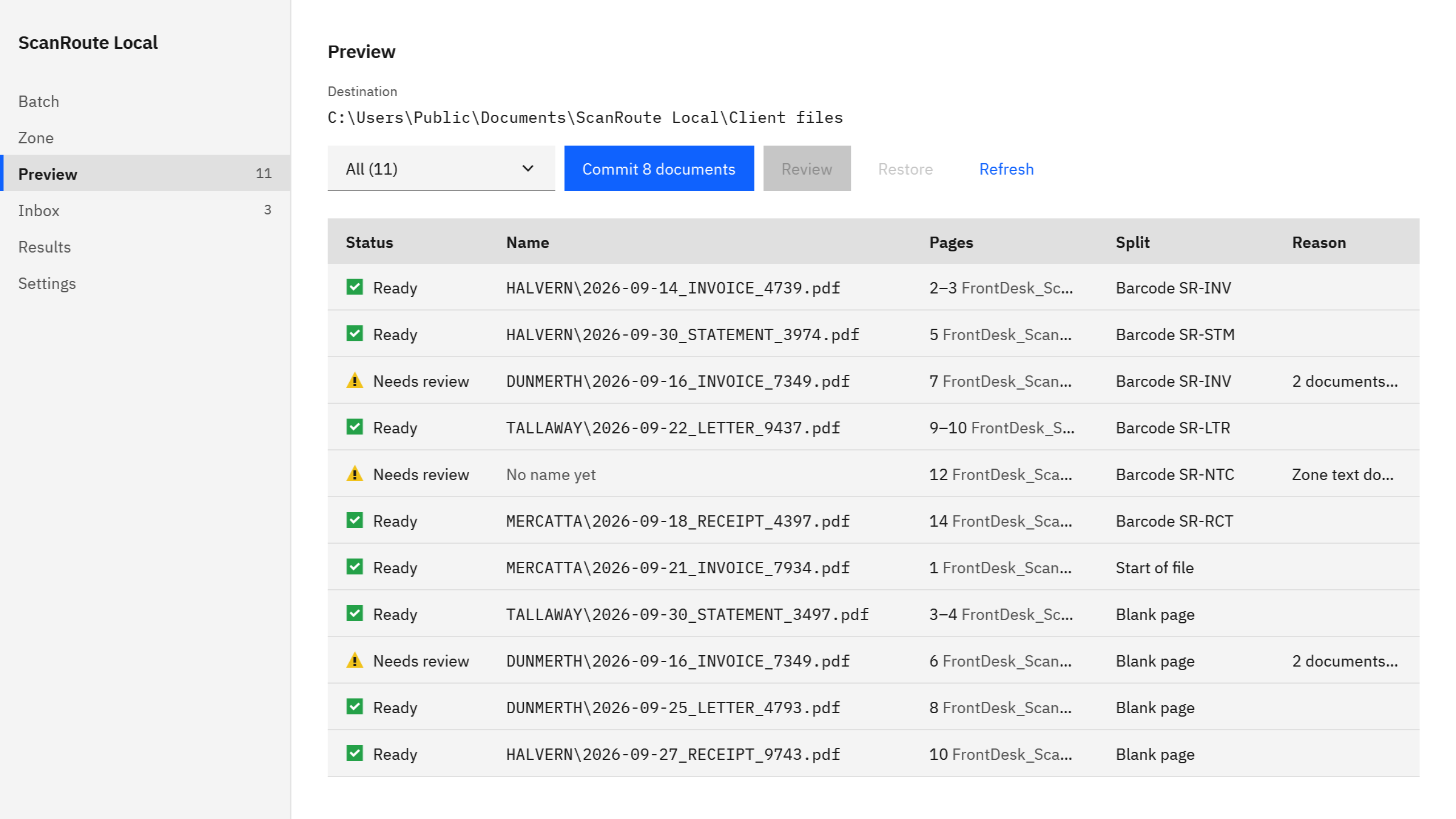The width and height of the screenshot is (1456, 819).
Task: Click the green Ready icon for HALVERN STATEMENT_3974
Action: coord(355,333)
